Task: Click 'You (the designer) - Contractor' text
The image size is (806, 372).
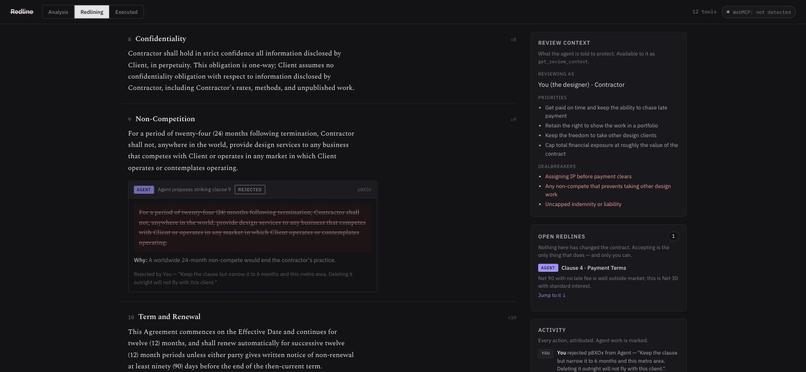Action: [581, 85]
